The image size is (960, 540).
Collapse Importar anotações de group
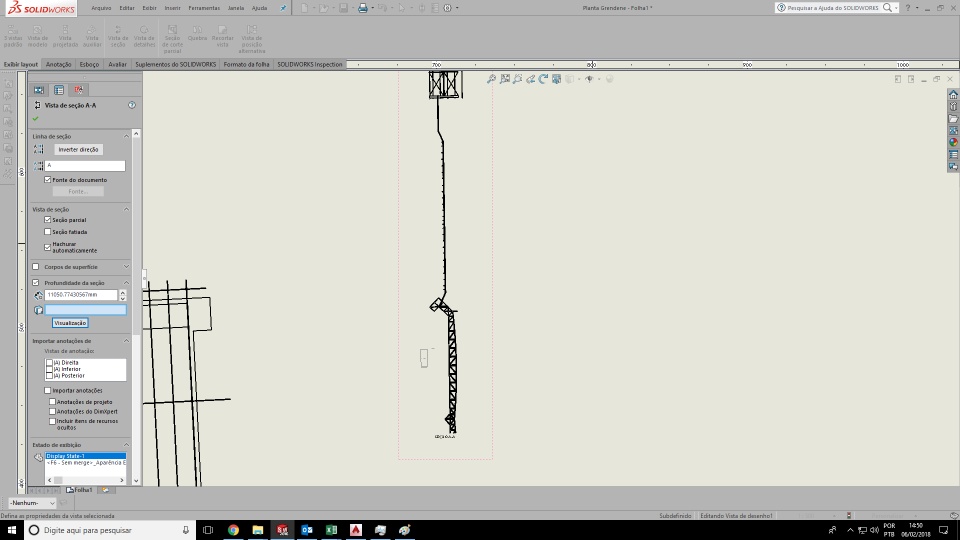126,341
